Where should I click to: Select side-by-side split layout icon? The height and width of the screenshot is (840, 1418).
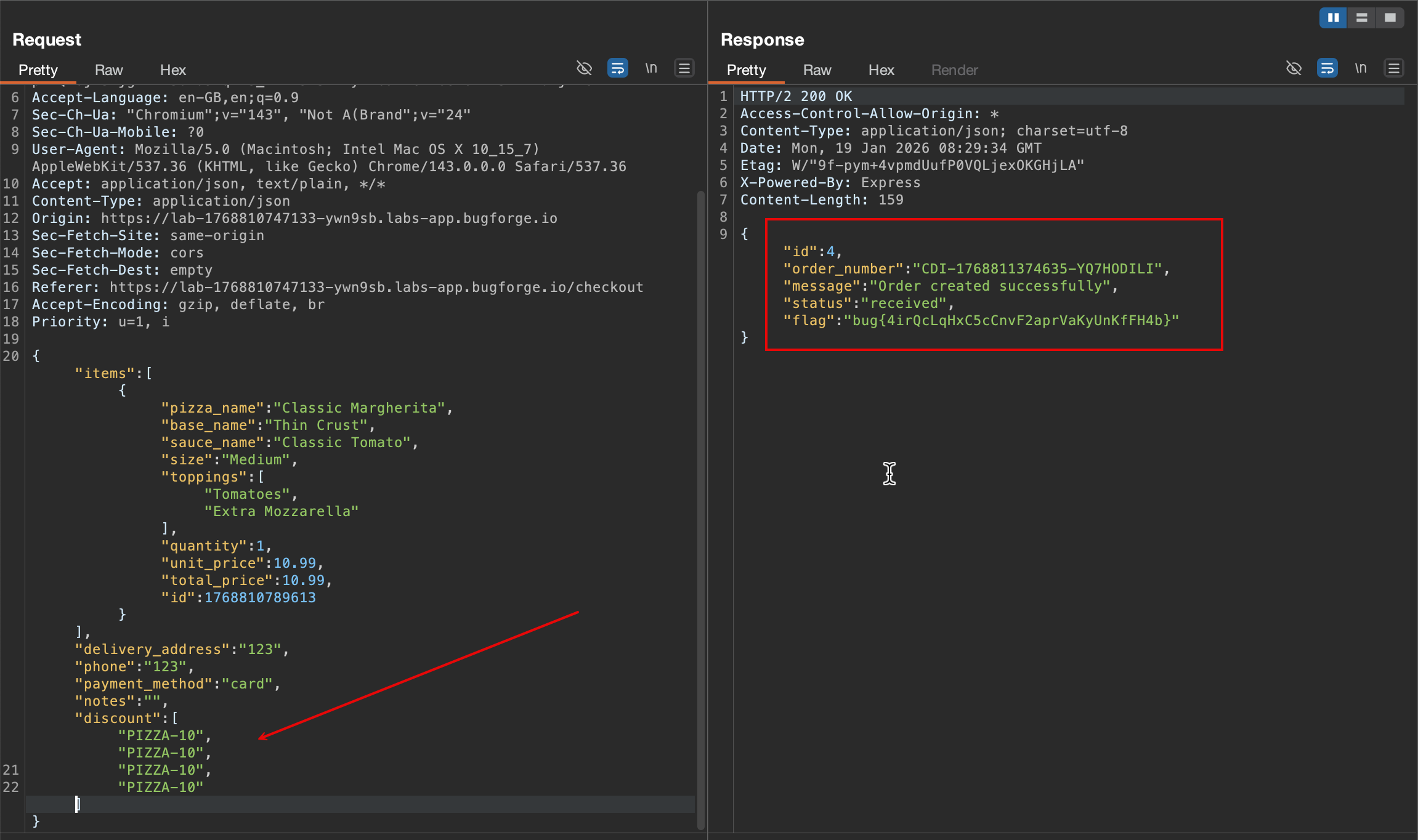1333,18
